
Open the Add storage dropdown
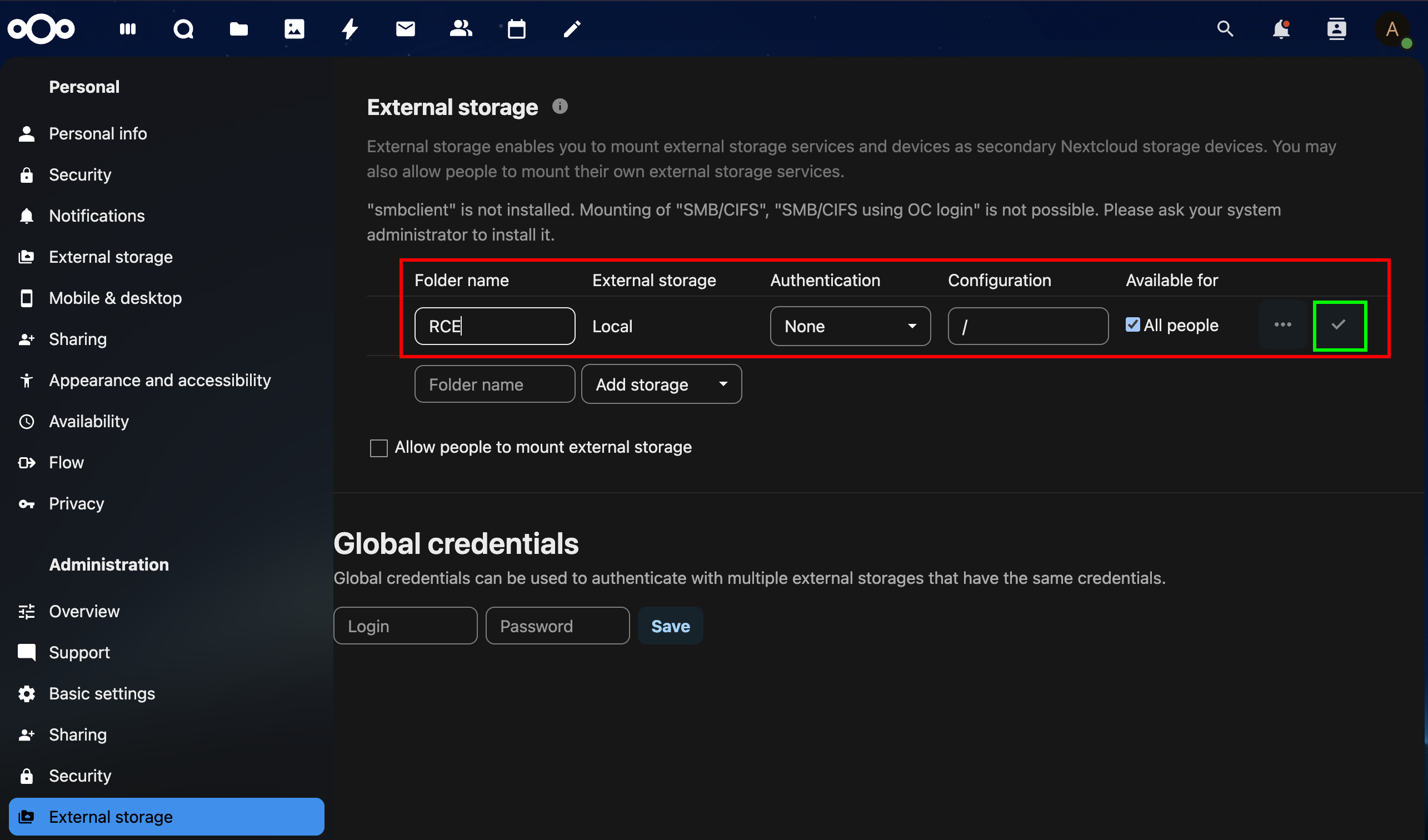pos(661,384)
